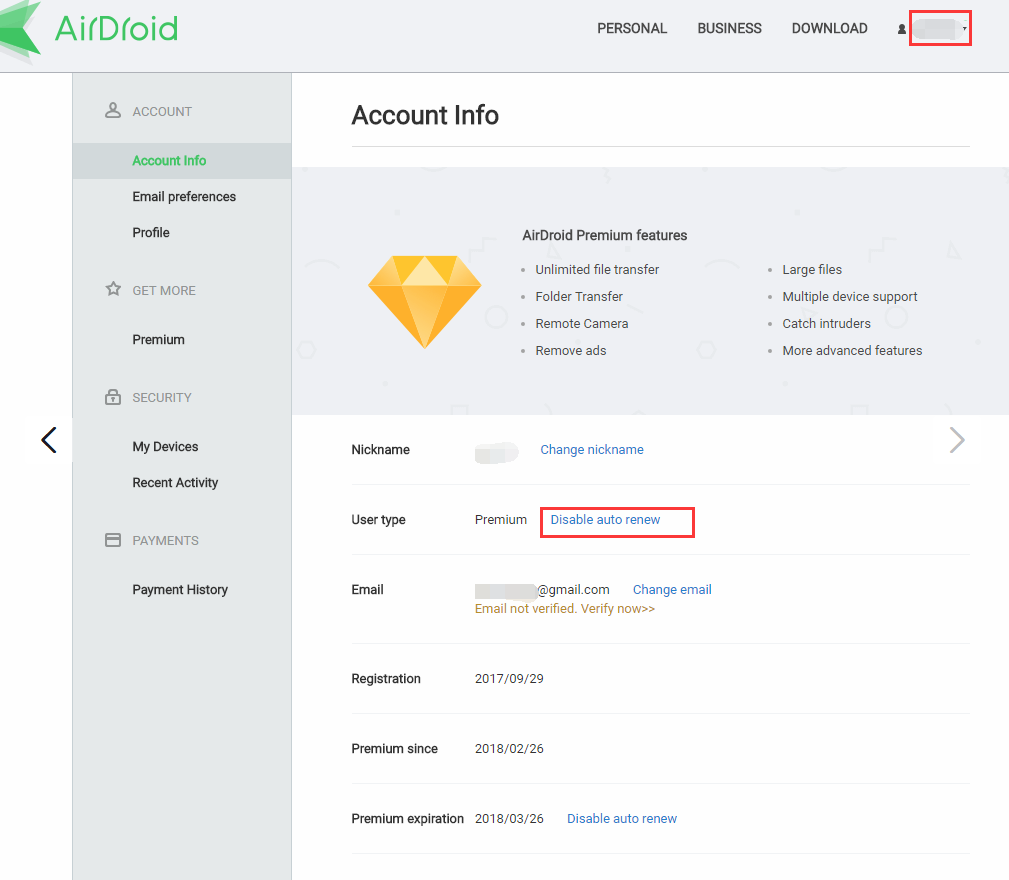Image resolution: width=1009 pixels, height=880 pixels.
Task: Click Disable auto renew next to Premium expiration
Action: pyautogui.click(x=622, y=818)
